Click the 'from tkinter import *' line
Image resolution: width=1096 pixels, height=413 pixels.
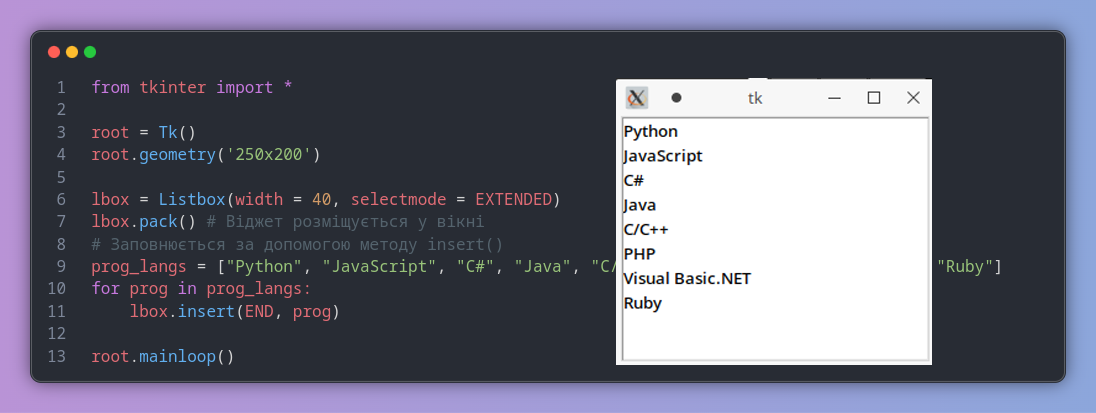tap(191, 87)
